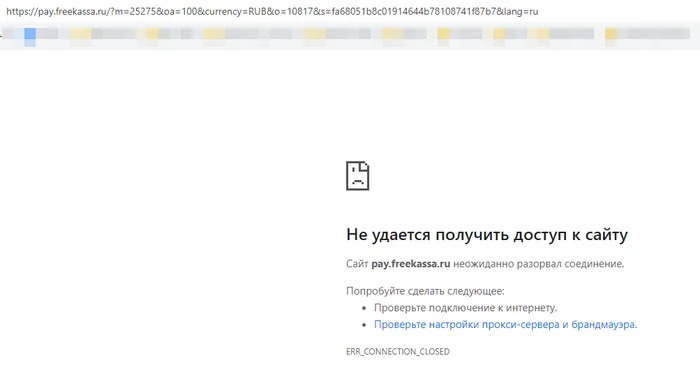Open the leftmost yellow bookmark folder
The height and width of the screenshot is (372, 700).
[x=81, y=34]
